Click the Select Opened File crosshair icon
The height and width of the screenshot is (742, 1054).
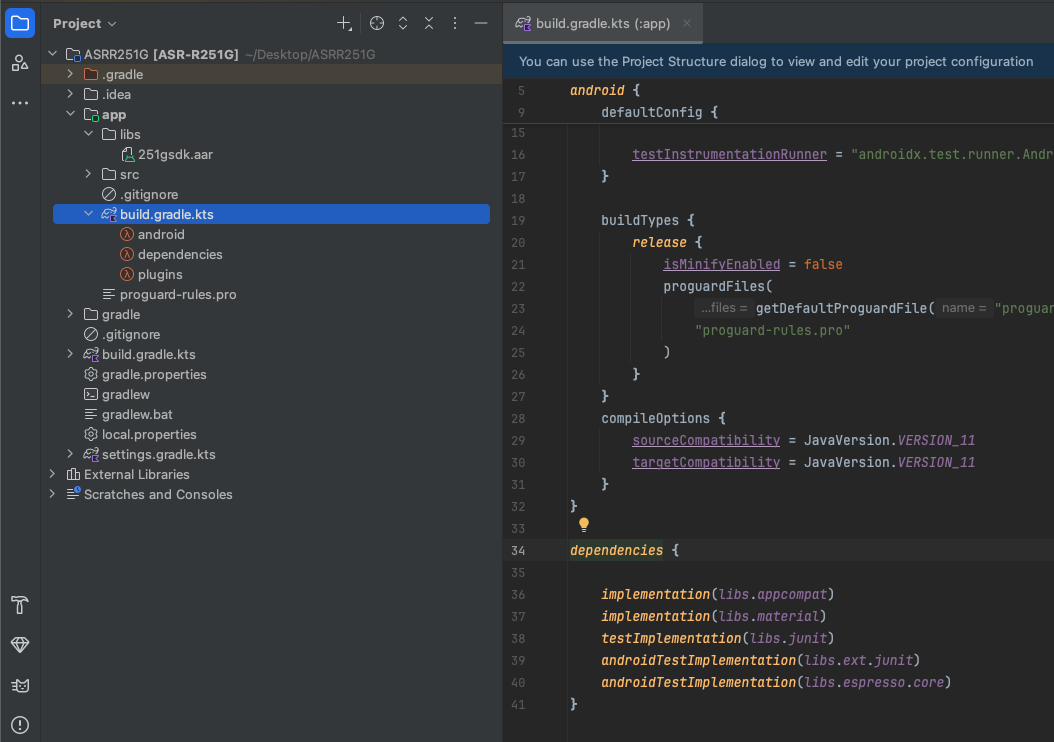(x=377, y=23)
